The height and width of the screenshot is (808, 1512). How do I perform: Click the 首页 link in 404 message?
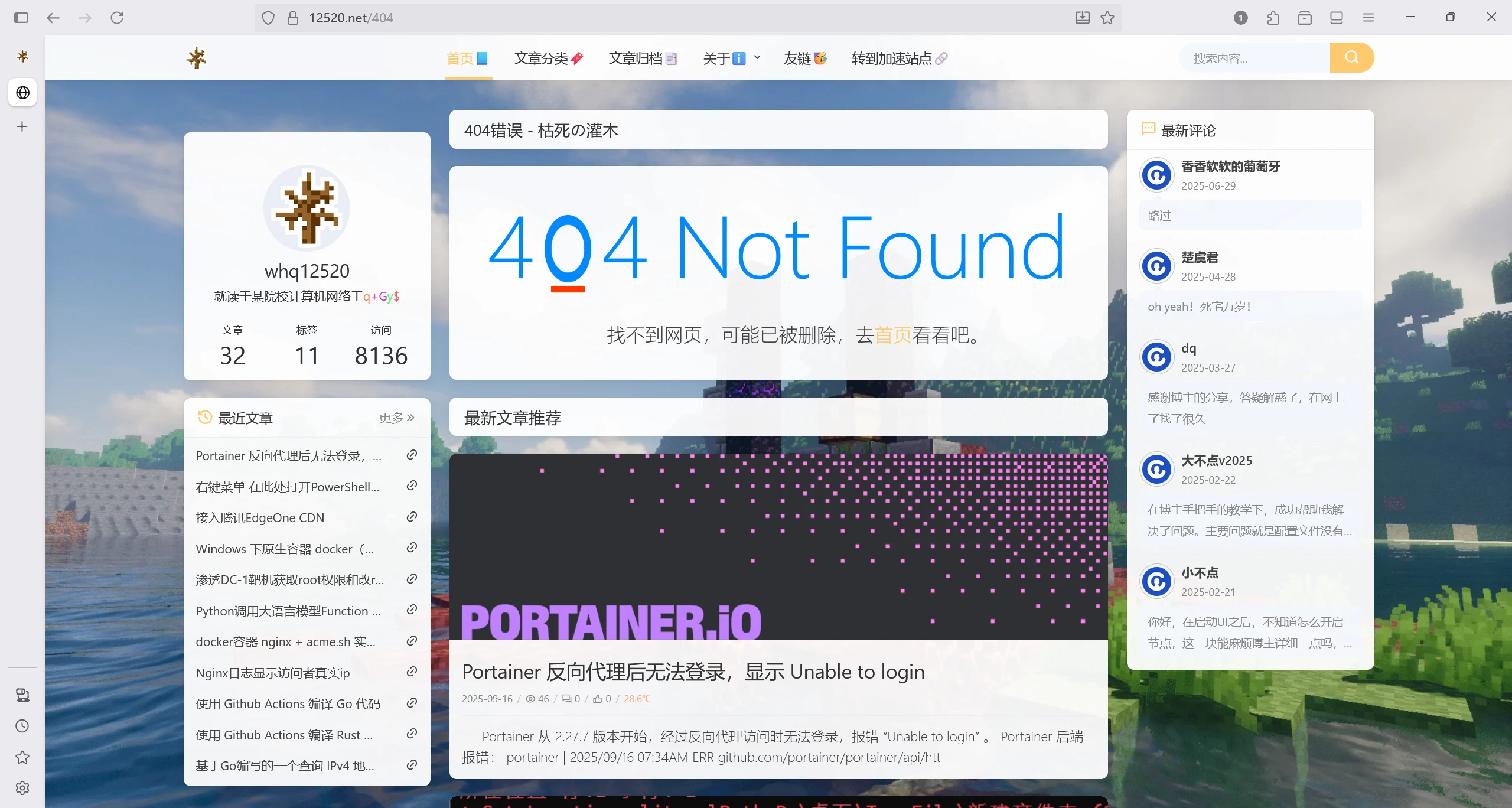click(x=892, y=335)
